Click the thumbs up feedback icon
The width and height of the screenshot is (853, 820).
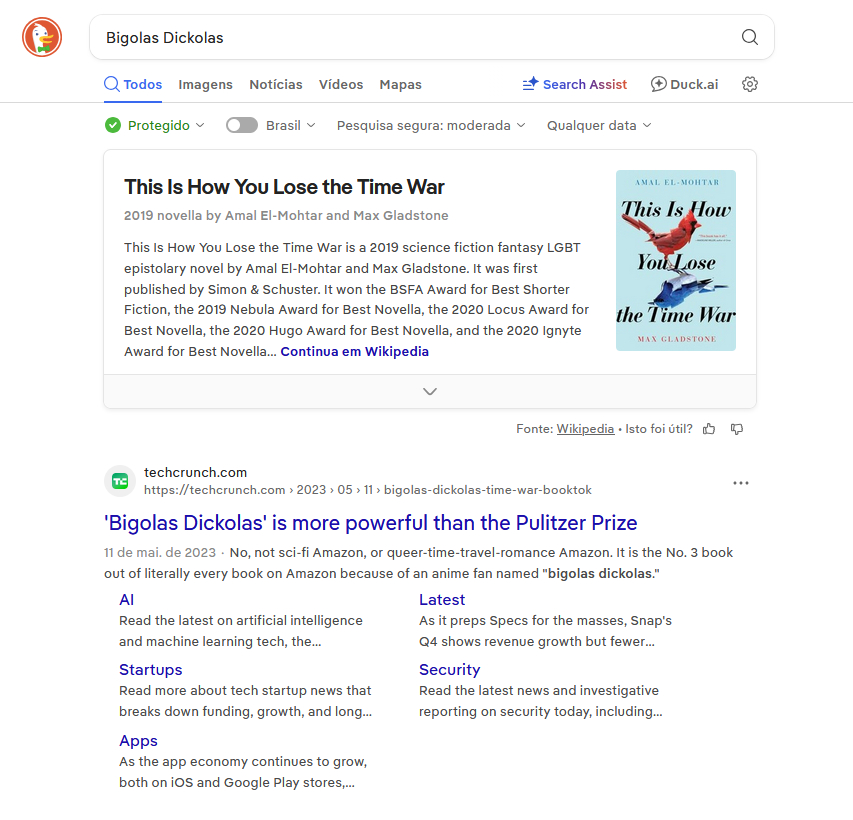709,429
